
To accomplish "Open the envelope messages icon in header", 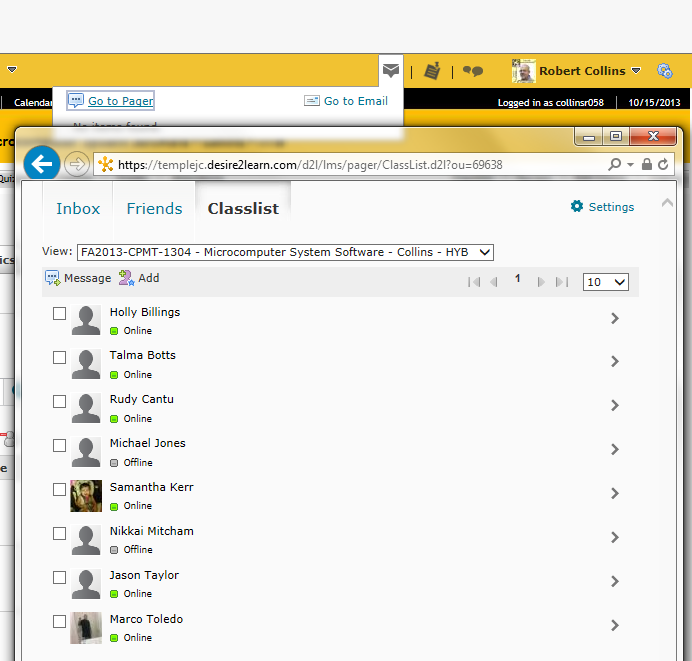I will 391,71.
